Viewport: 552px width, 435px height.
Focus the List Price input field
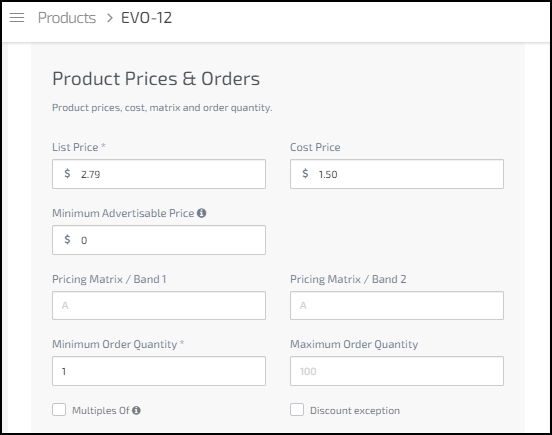[x=159, y=174]
